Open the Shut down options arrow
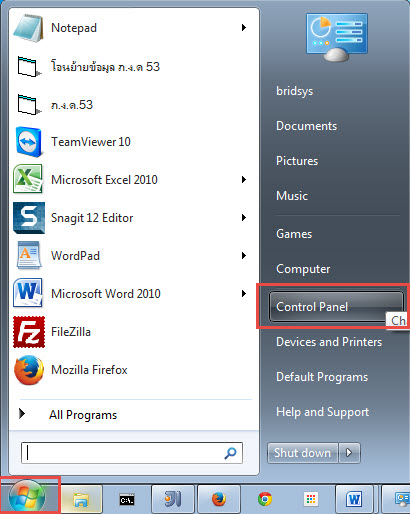The width and height of the screenshot is (410, 514). click(349, 453)
